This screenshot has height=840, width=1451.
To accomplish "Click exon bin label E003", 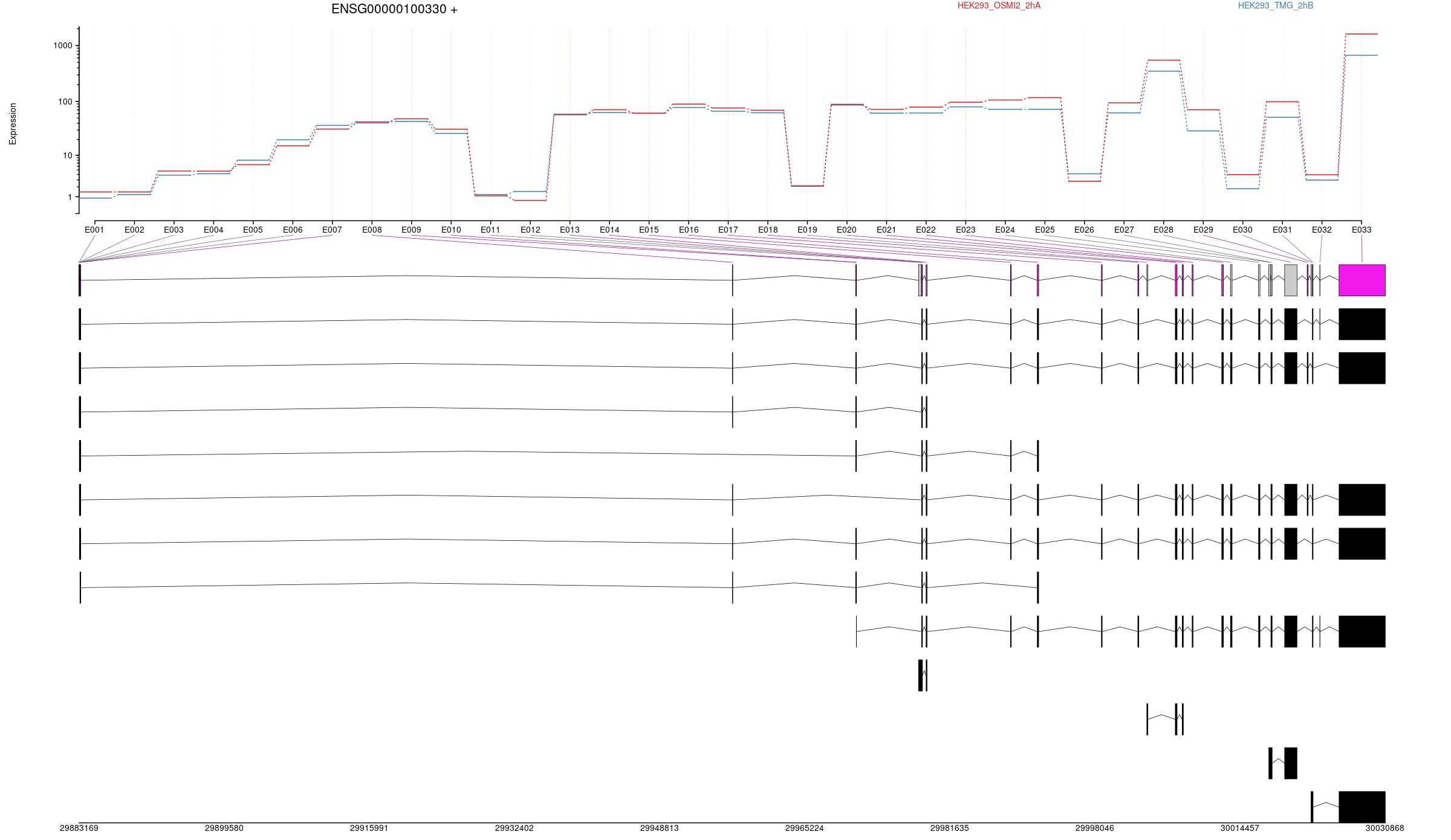I will coord(174,230).
